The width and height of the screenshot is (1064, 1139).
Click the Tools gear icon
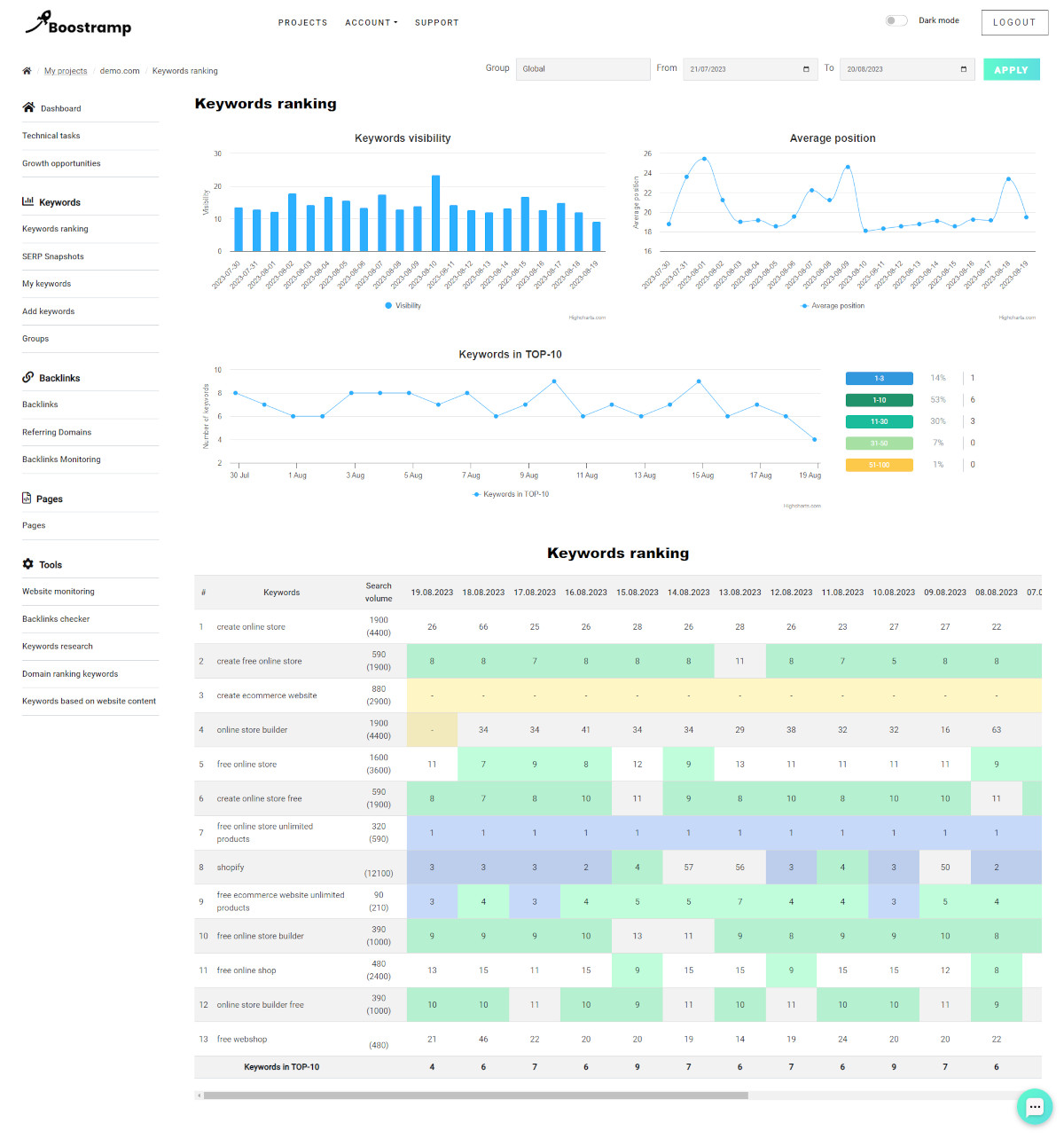28,564
